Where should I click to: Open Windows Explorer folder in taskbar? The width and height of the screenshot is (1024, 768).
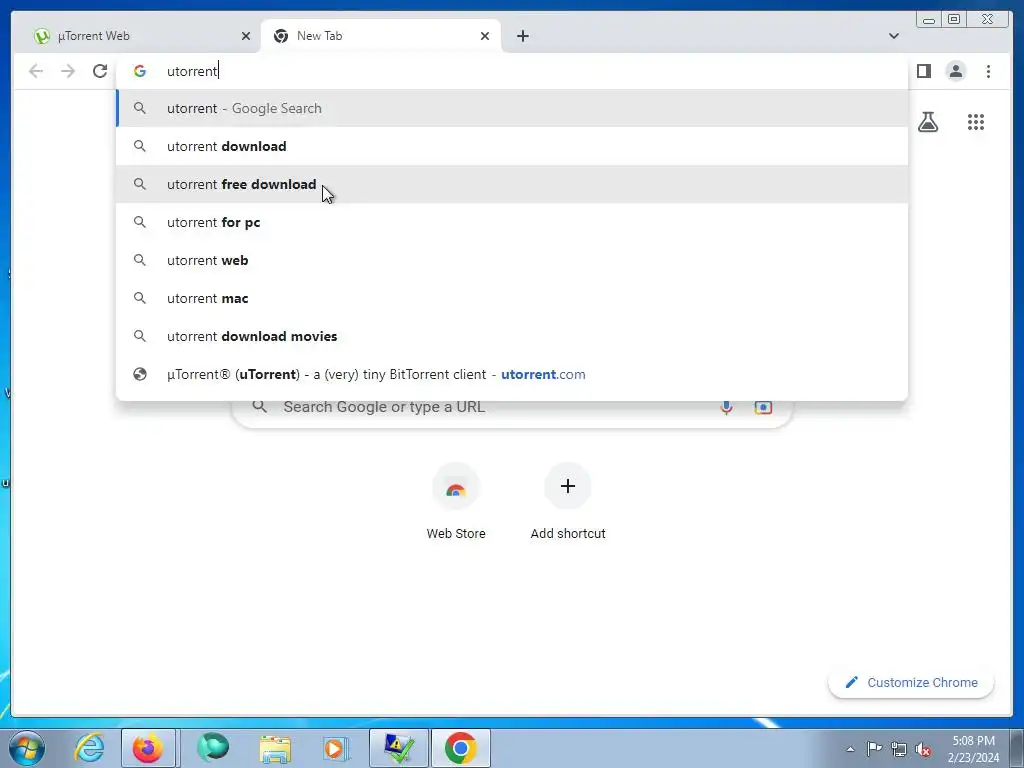275,748
